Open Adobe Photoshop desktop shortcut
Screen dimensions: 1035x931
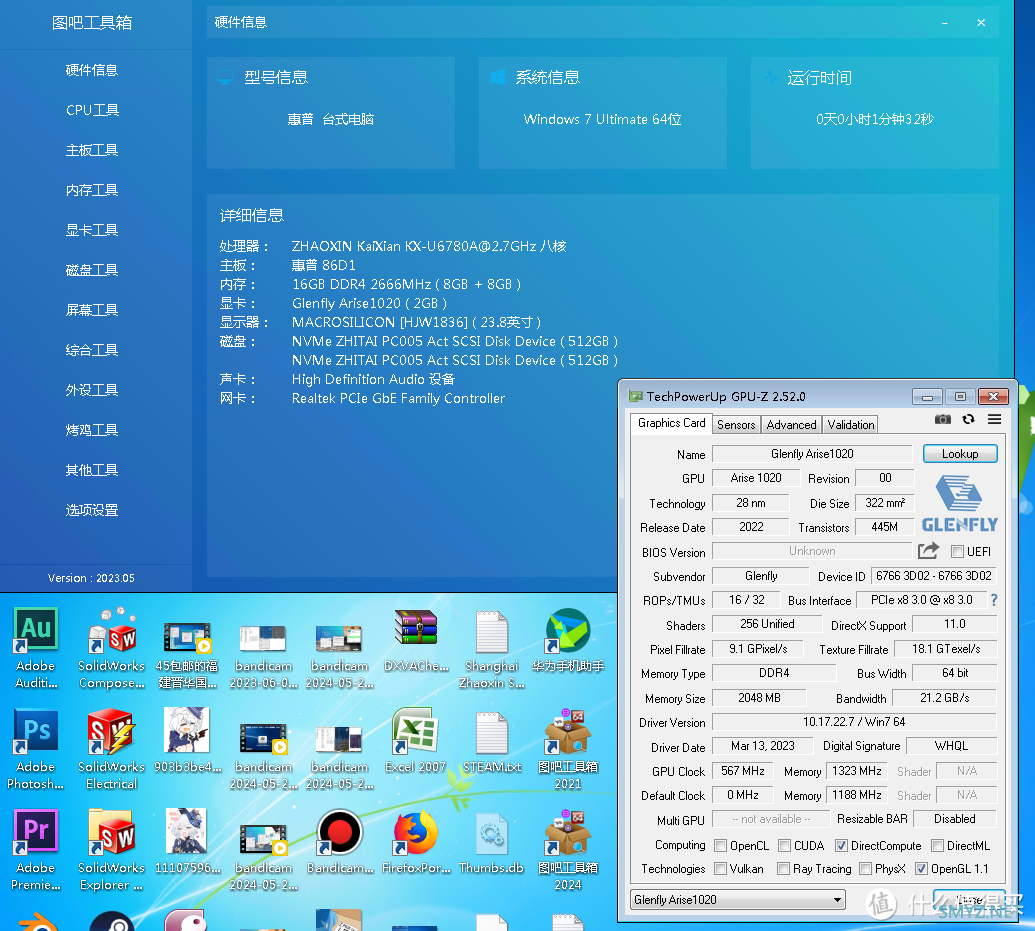[x=36, y=748]
